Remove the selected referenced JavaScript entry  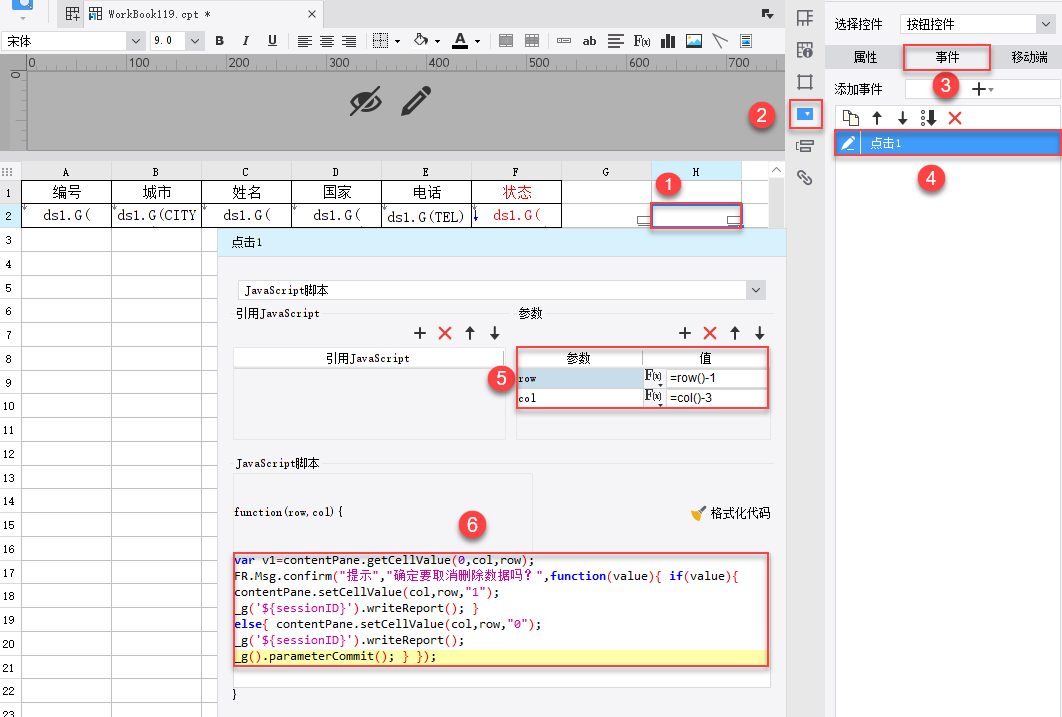[x=445, y=333]
